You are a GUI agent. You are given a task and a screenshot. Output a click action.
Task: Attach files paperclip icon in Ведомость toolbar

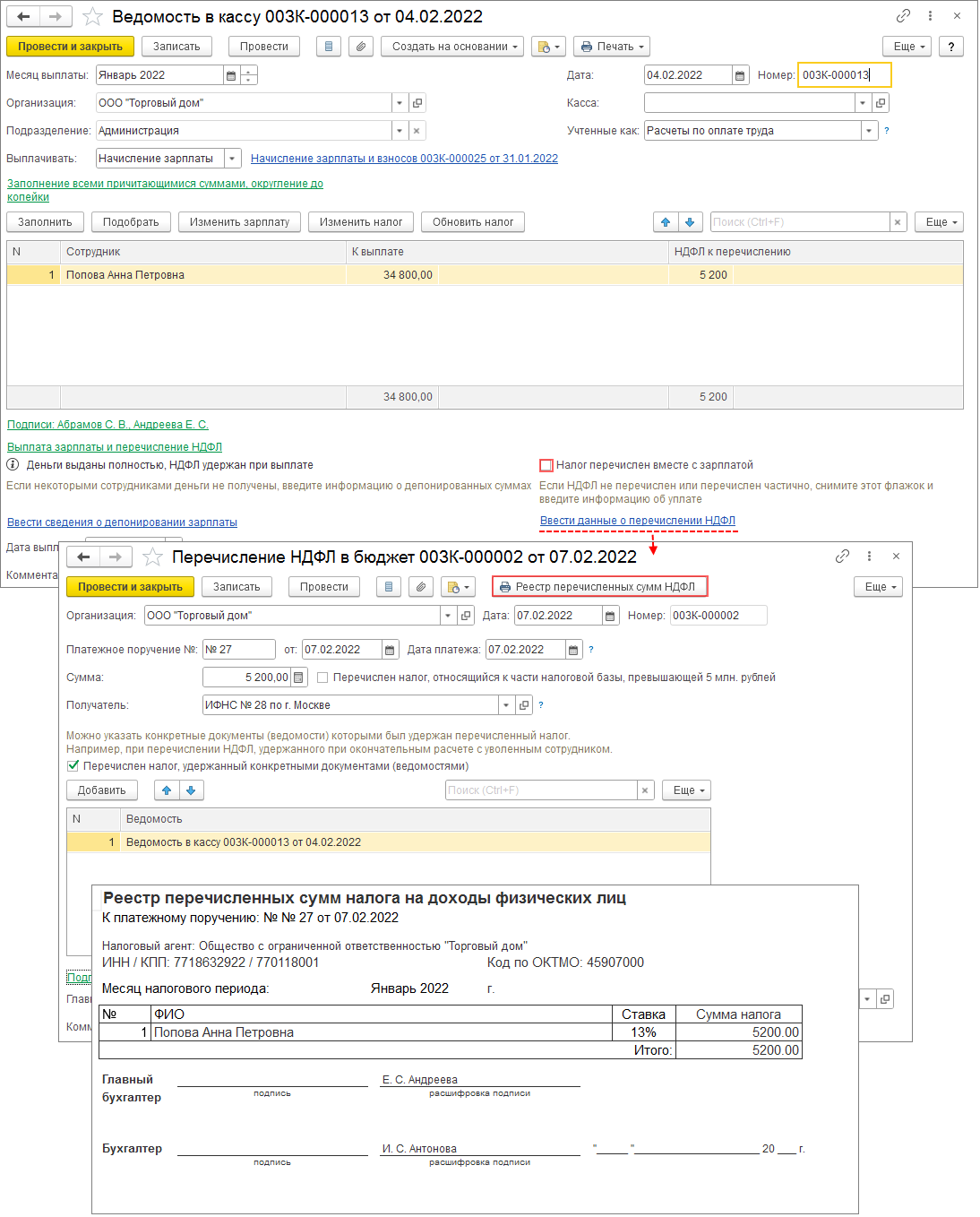pos(360,47)
